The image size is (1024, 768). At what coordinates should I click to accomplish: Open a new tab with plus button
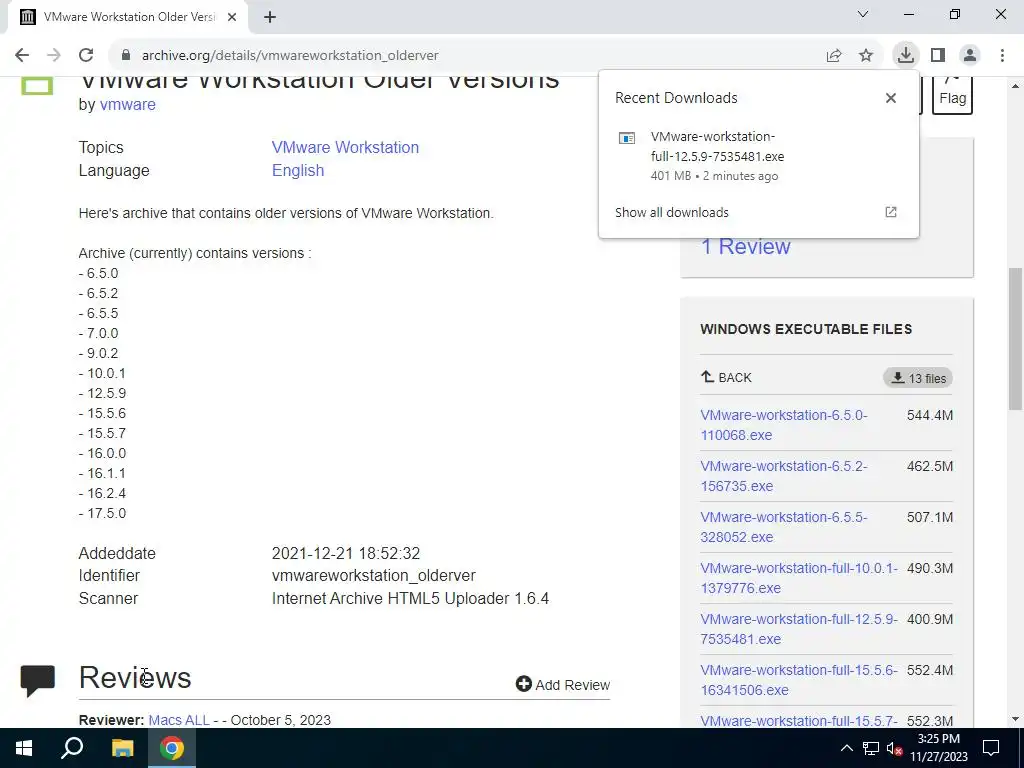point(270,17)
